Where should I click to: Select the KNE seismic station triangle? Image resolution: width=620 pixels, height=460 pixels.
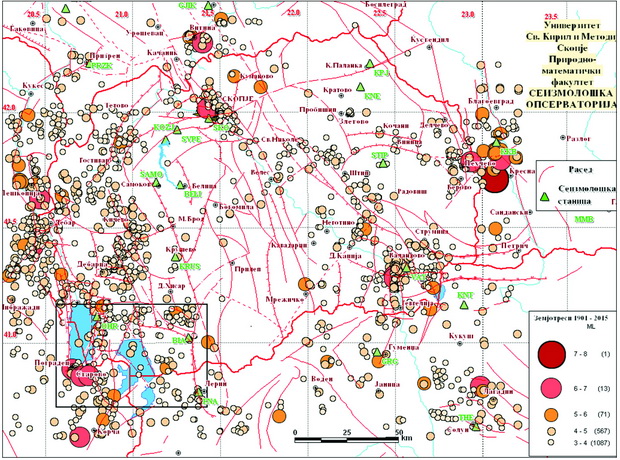coord(360,87)
